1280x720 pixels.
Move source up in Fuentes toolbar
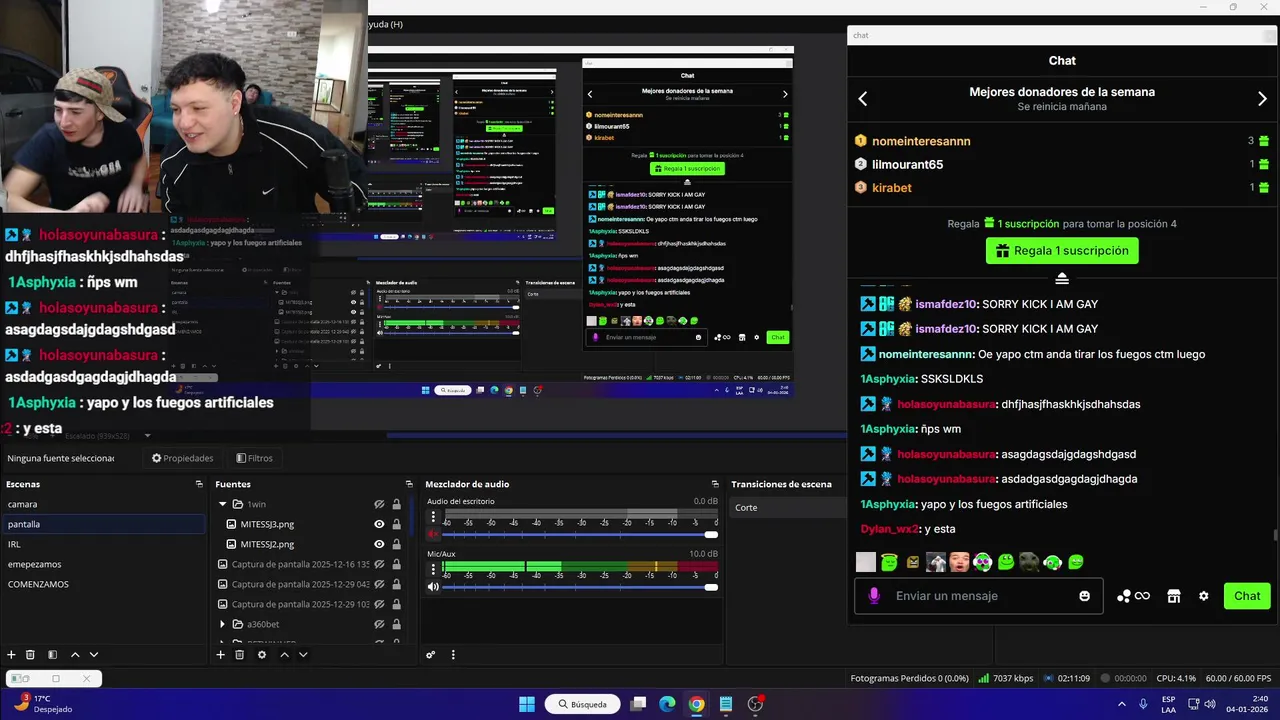[284, 655]
